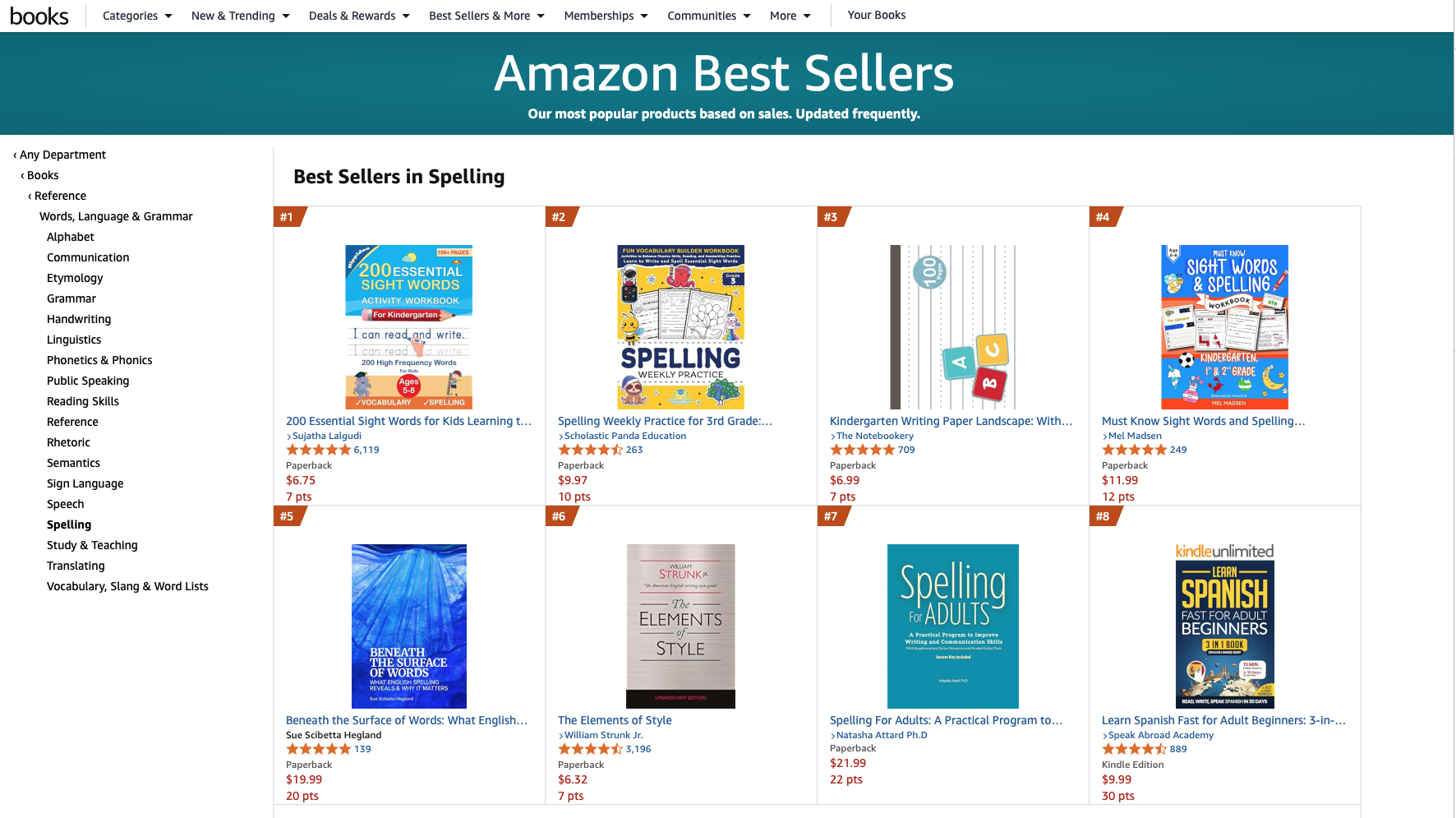1456x818 pixels.
Task: Go back to Any Department
Action: (x=62, y=155)
